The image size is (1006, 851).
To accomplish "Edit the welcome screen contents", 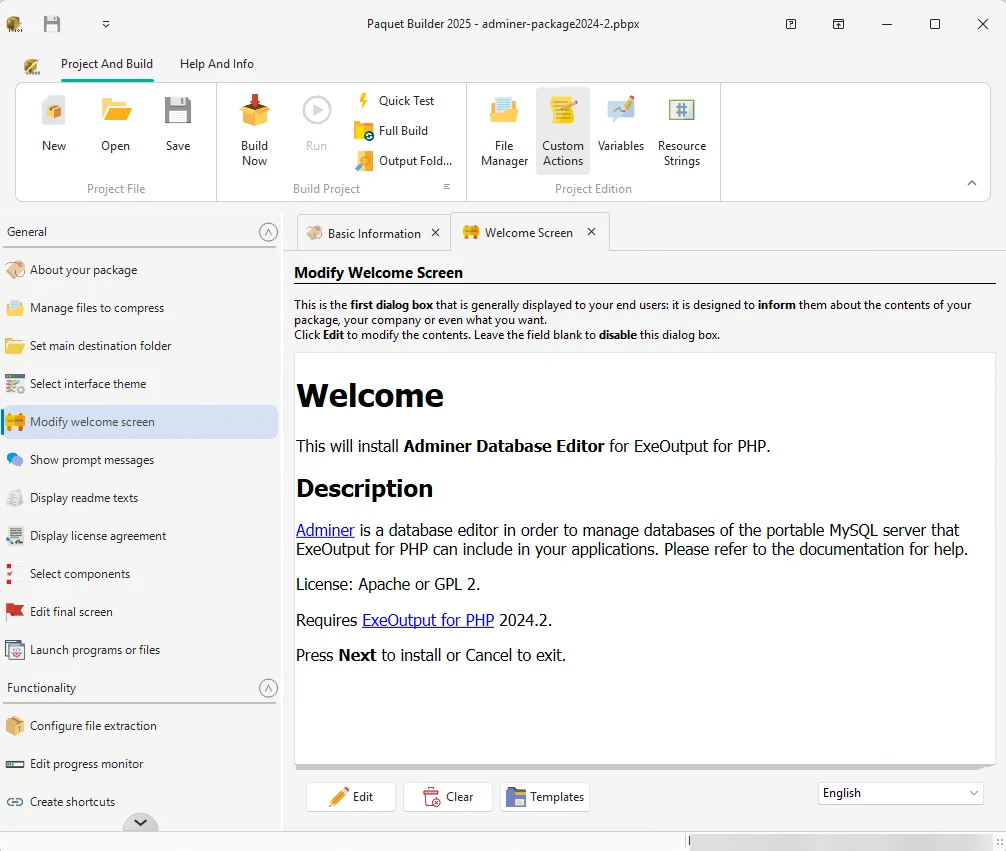I will tap(350, 797).
